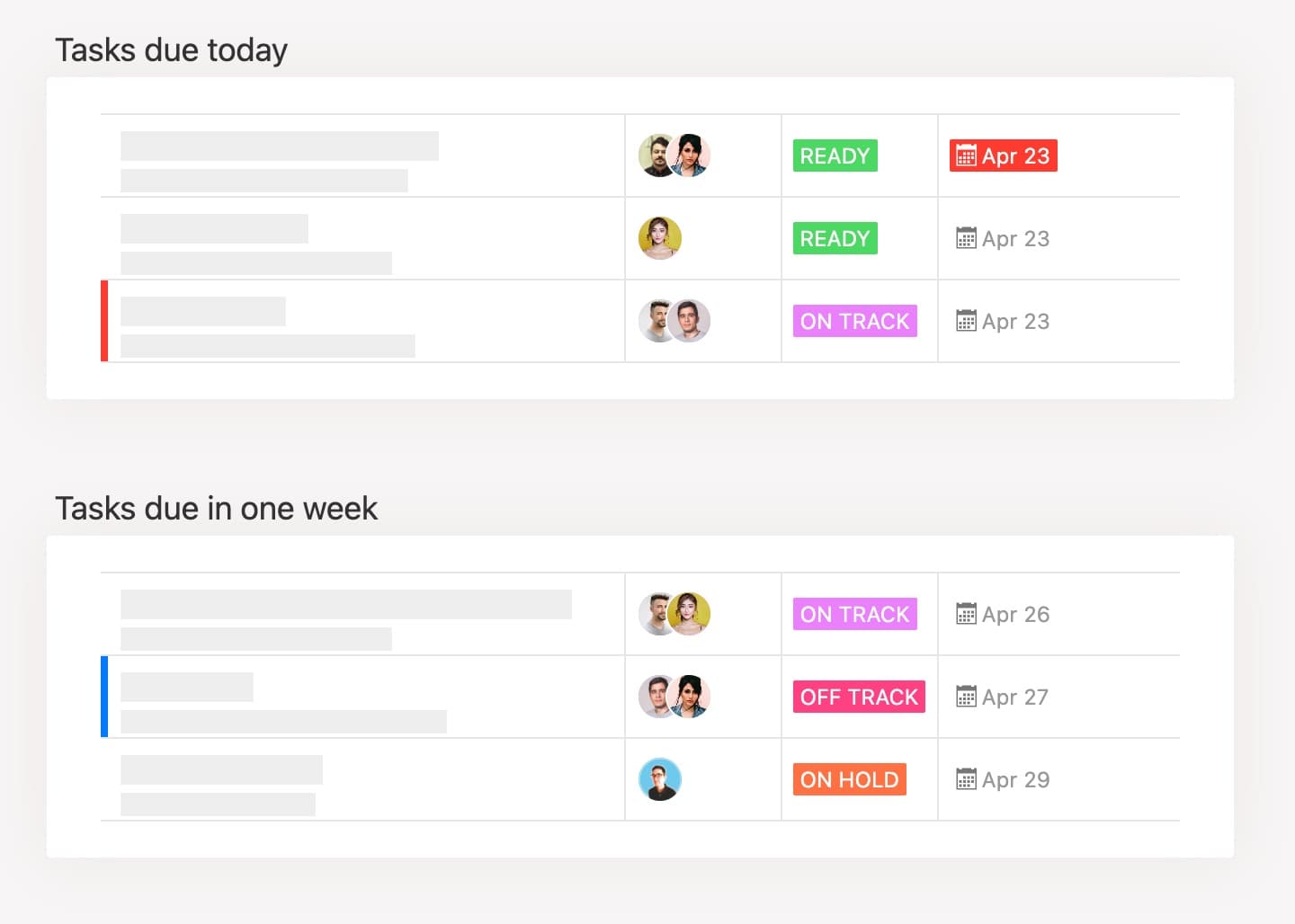Toggle the OFF TRACK status badge

(858, 697)
